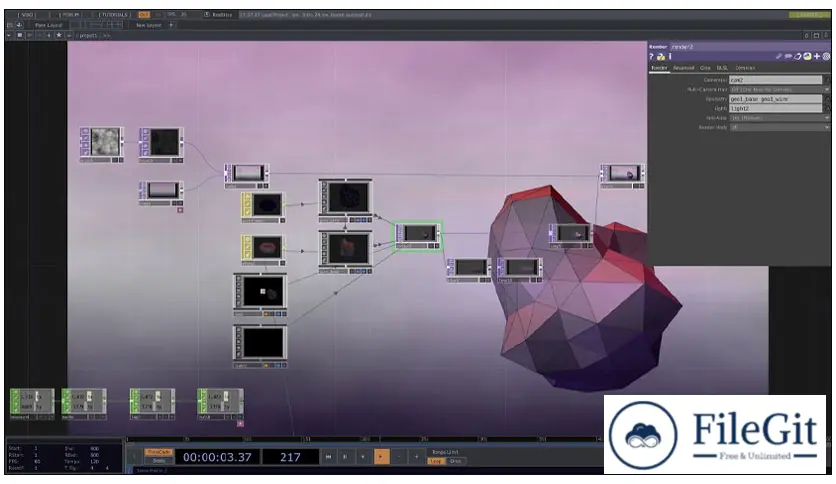836x484 pixels.
Task: Click the square icon in path bar
Action: (20, 35)
